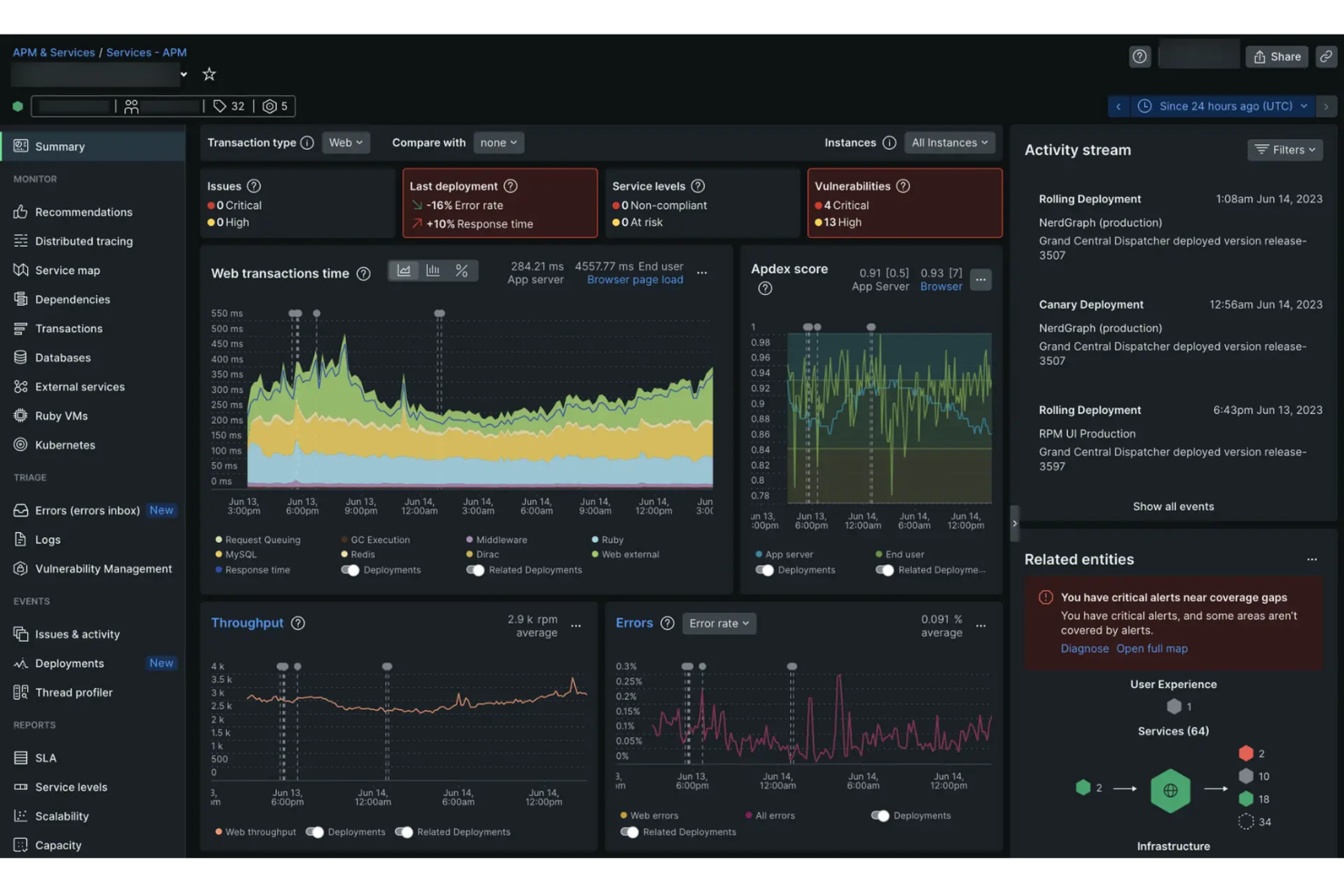Toggle Deployments switch under Apdex score

[x=763, y=569]
